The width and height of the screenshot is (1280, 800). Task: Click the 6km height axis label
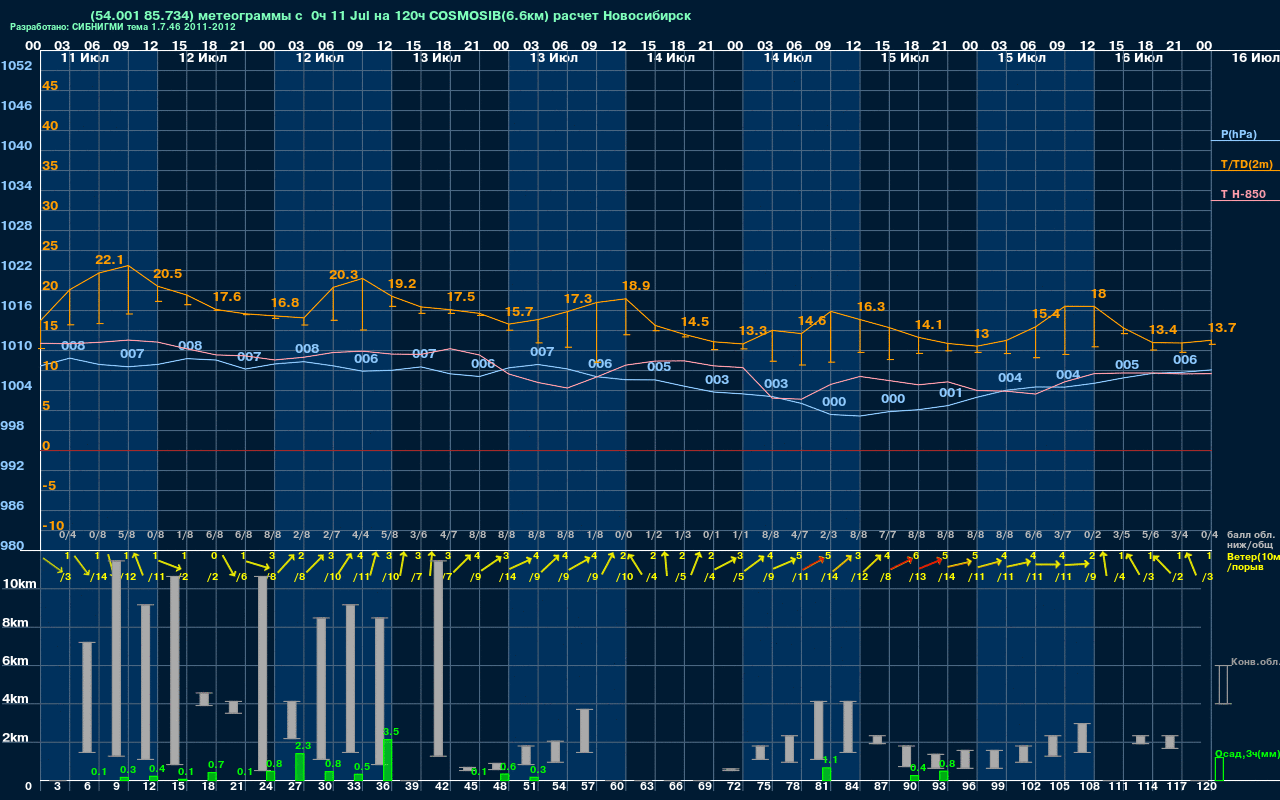point(15,662)
